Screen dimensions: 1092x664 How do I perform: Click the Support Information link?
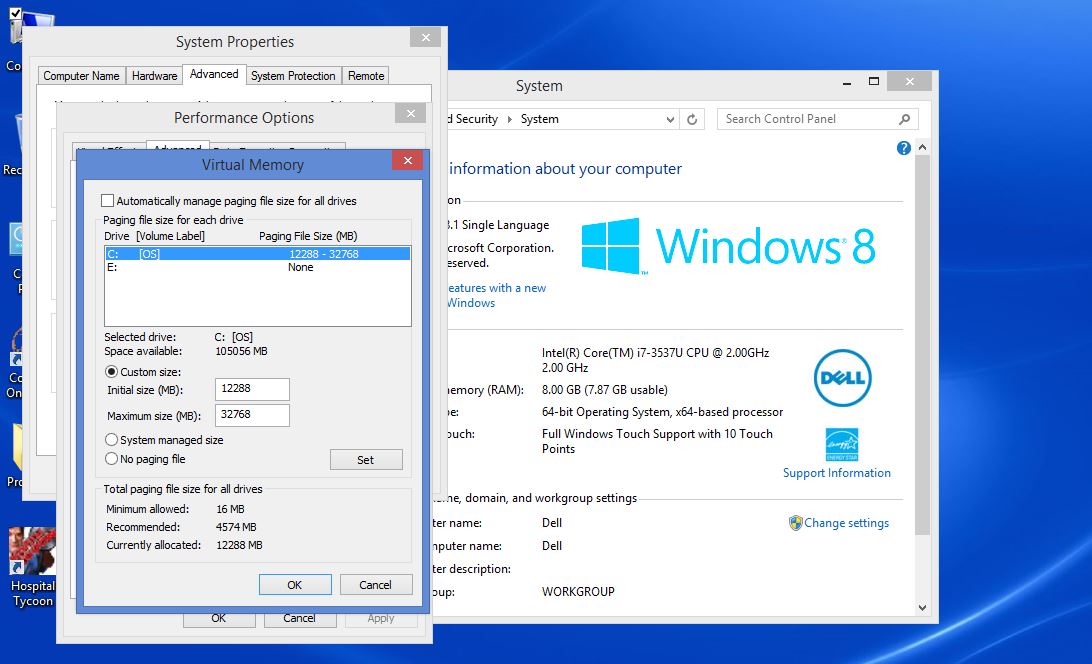pyautogui.click(x=837, y=474)
